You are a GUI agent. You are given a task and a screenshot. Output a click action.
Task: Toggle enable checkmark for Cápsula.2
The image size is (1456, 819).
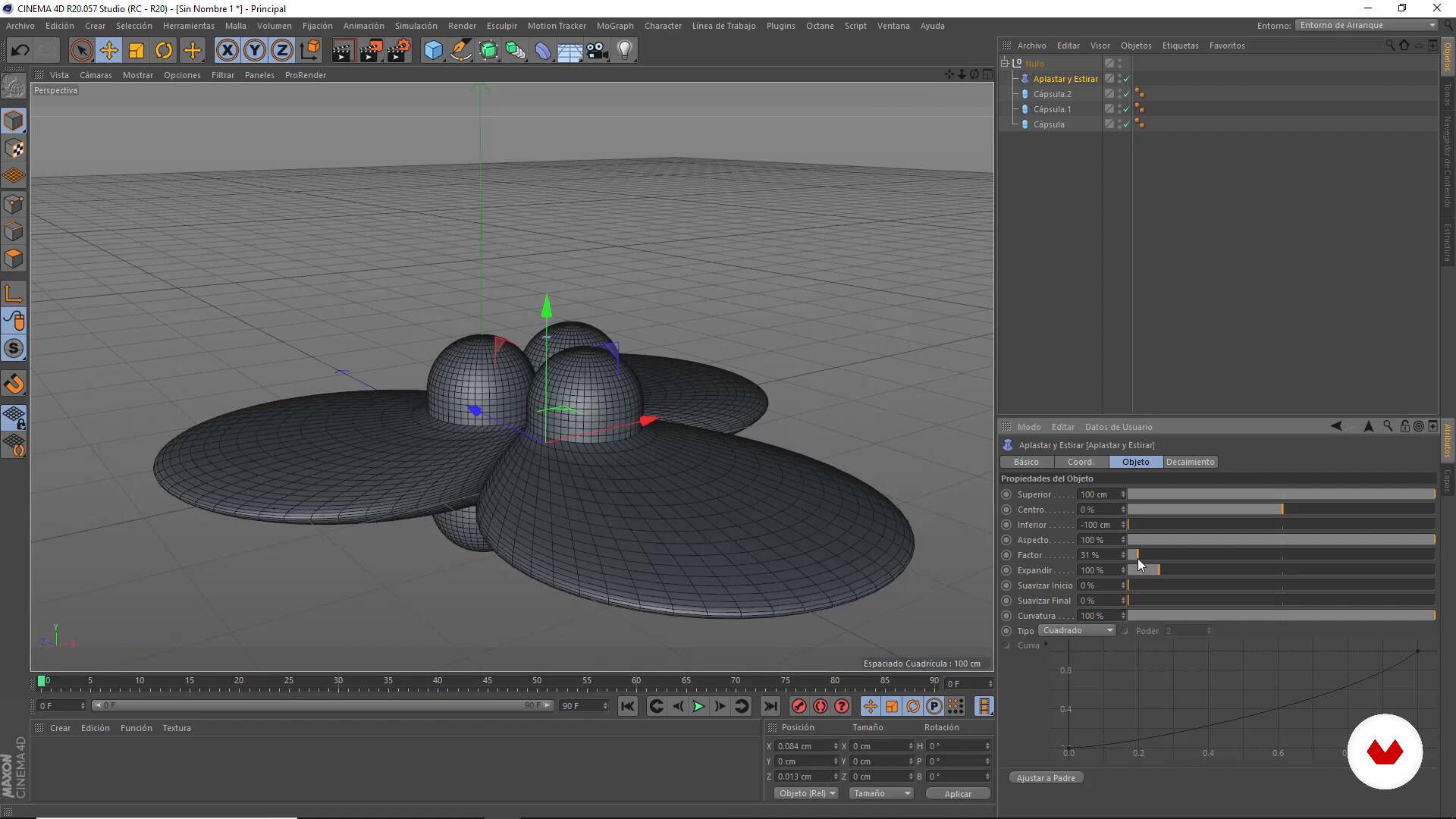[1126, 94]
